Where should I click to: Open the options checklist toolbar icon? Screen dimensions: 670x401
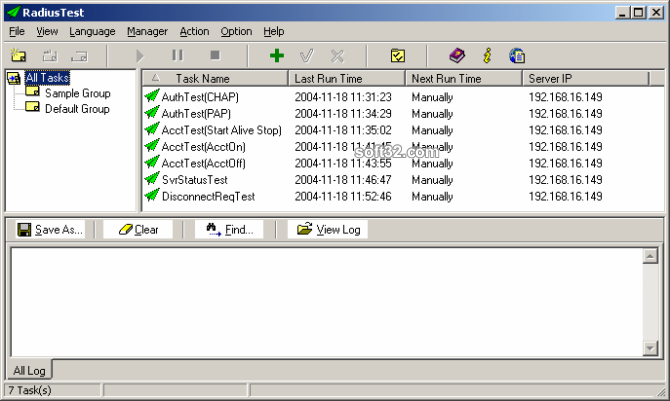coord(398,56)
